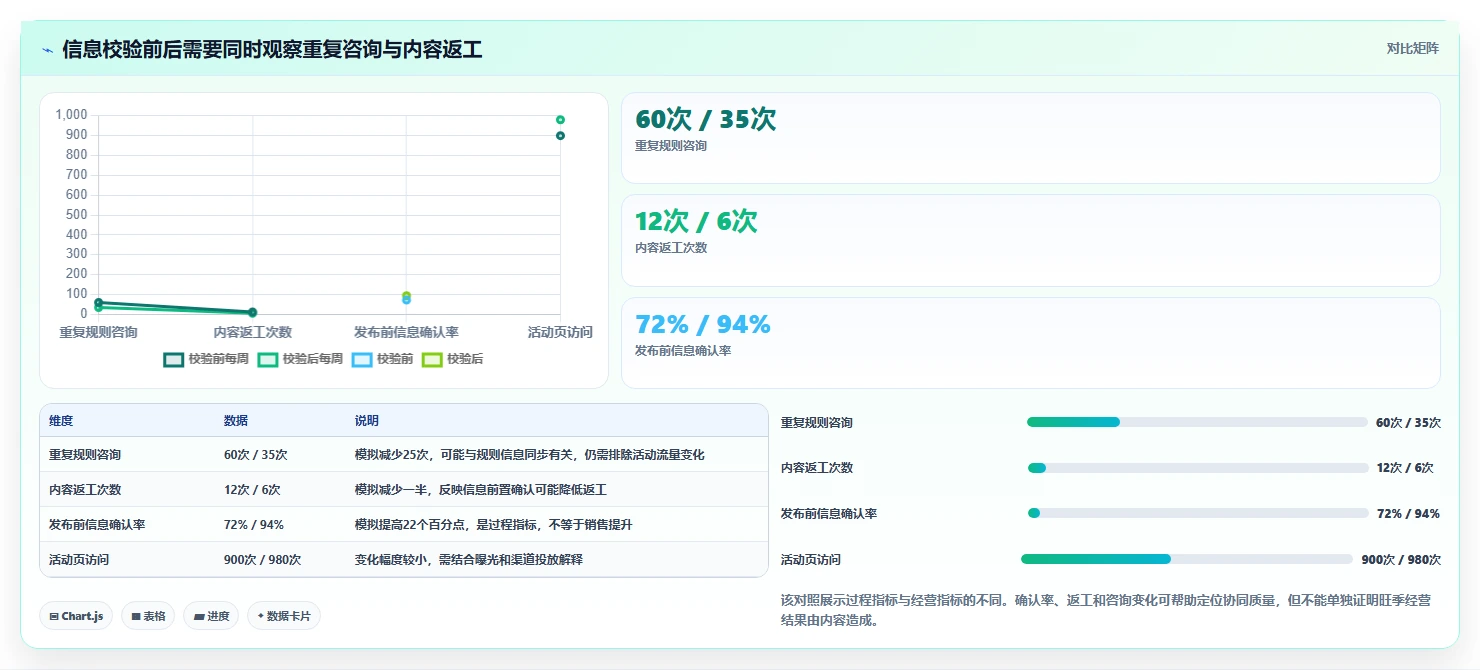Click the 活动页访问 x-axis label on chart
The height and width of the screenshot is (670, 1480).
[x=560, y=332]
